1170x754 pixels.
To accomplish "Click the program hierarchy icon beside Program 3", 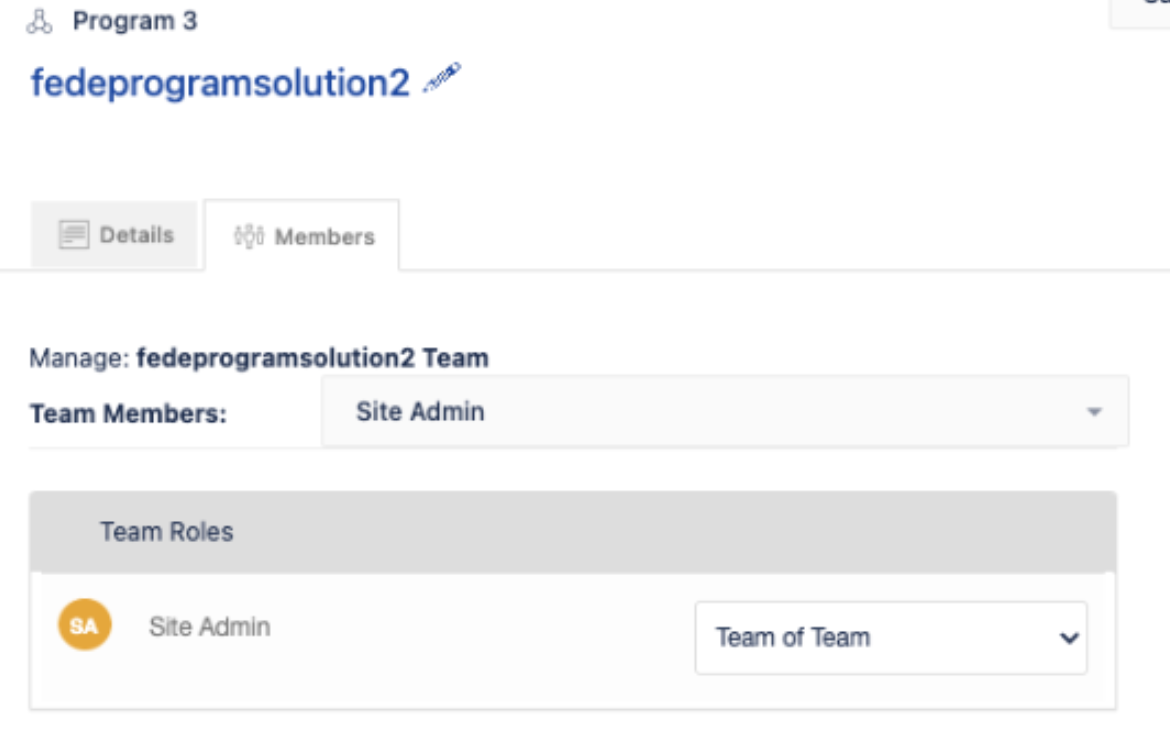I will tap(39, 22).
